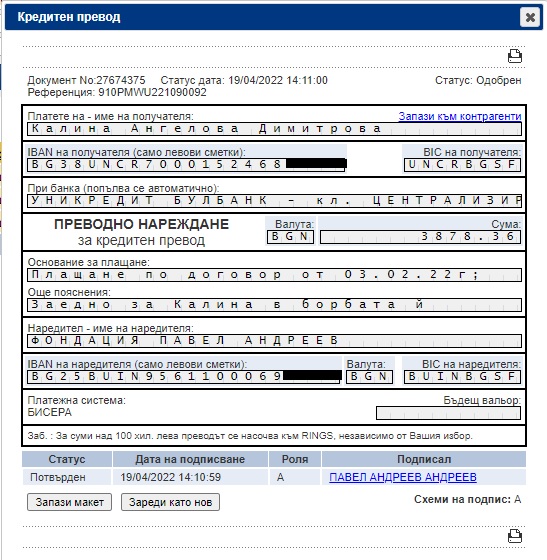Select the recipient IBAN field
The width and height of the screenshot is (547, 560).
click(186, 165)
